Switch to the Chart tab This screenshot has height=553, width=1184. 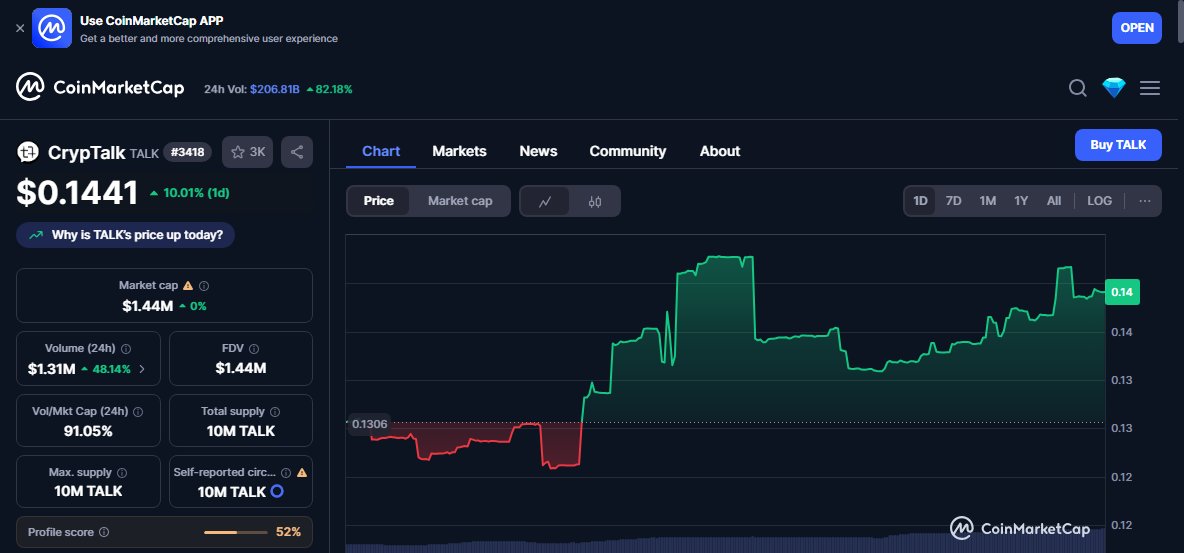(x=381, y=151)
